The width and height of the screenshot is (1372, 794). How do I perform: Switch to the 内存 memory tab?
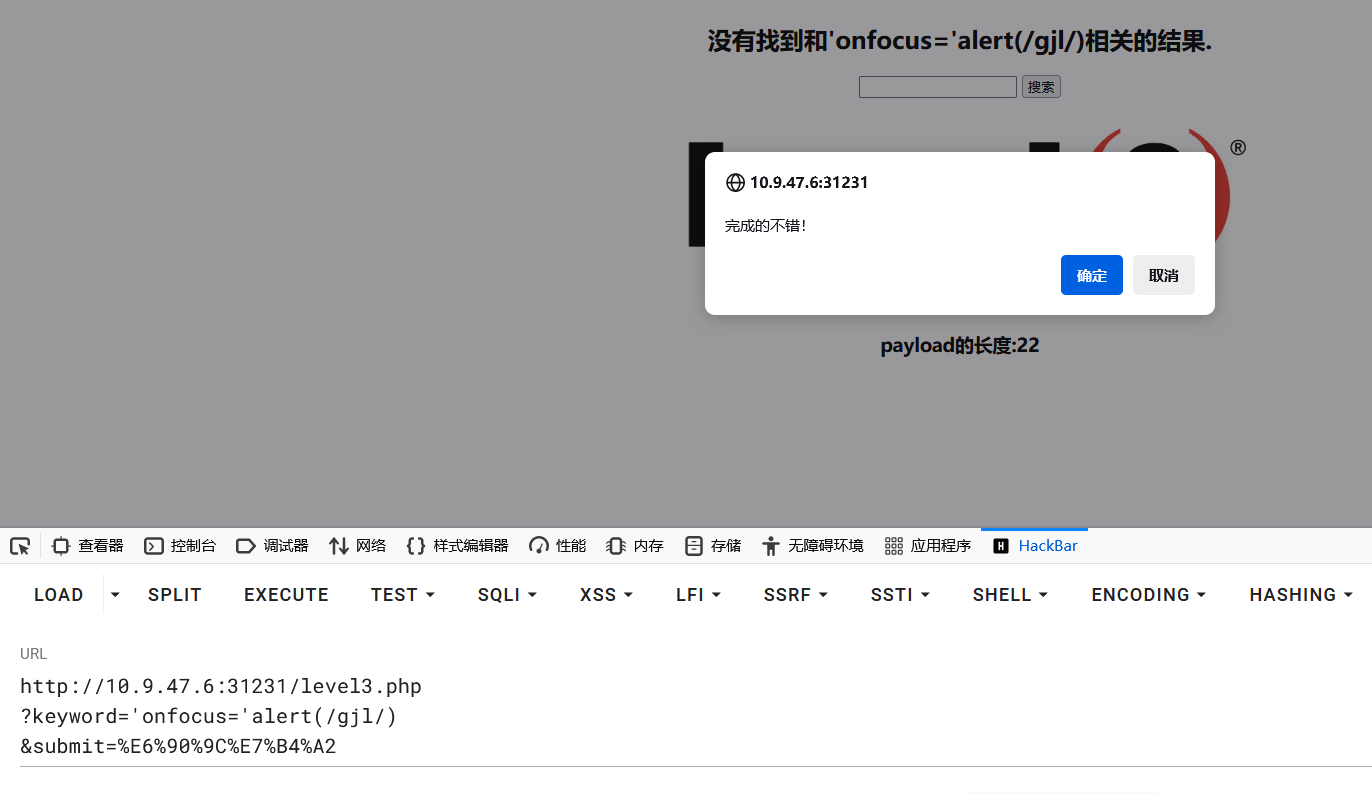635,546
